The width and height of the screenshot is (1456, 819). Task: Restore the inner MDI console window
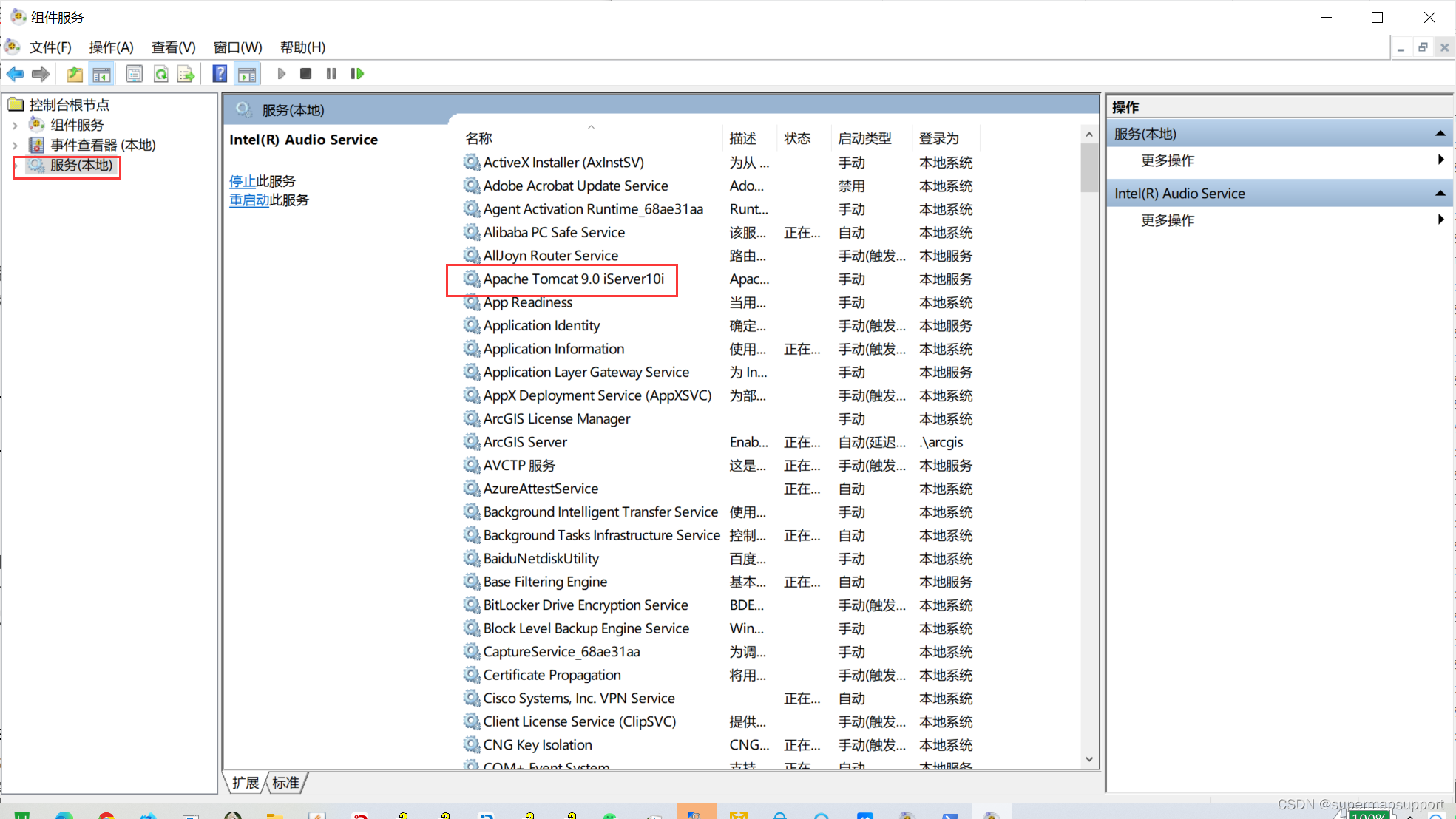pos(1423,48)
